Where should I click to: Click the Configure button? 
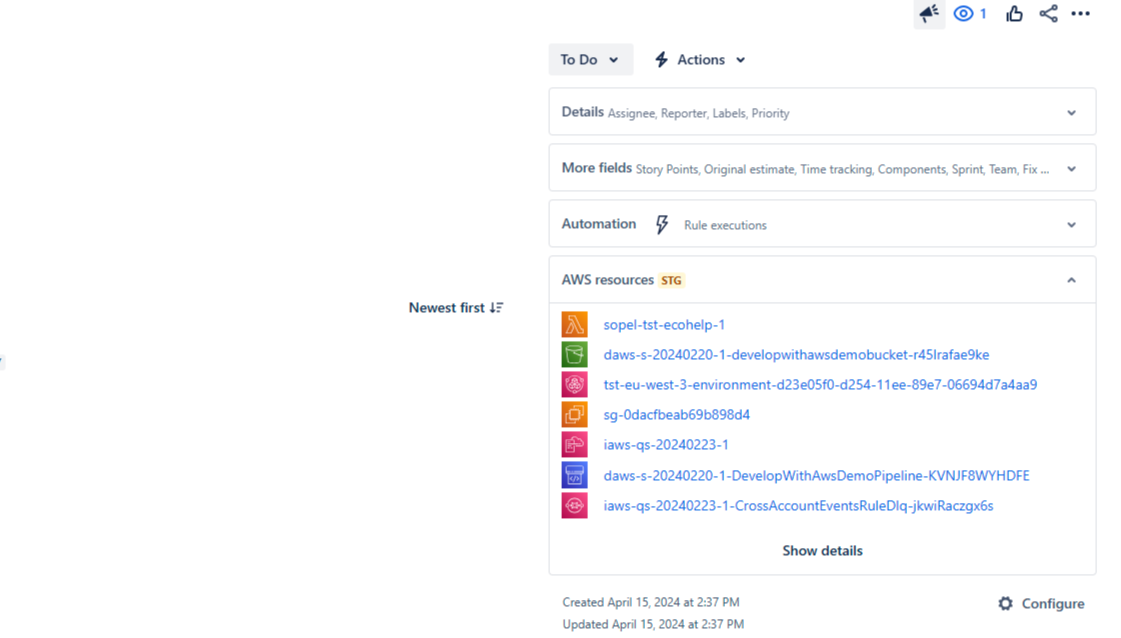[1041, 604]
